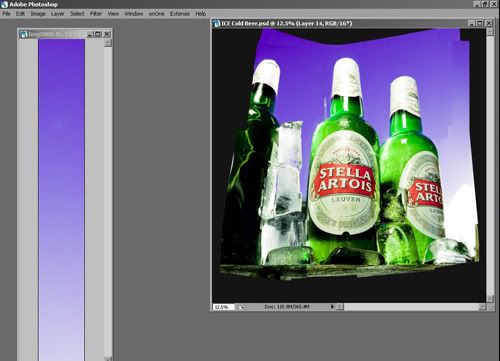
Task: Open the Extensis menu
Action: (180, 14)
